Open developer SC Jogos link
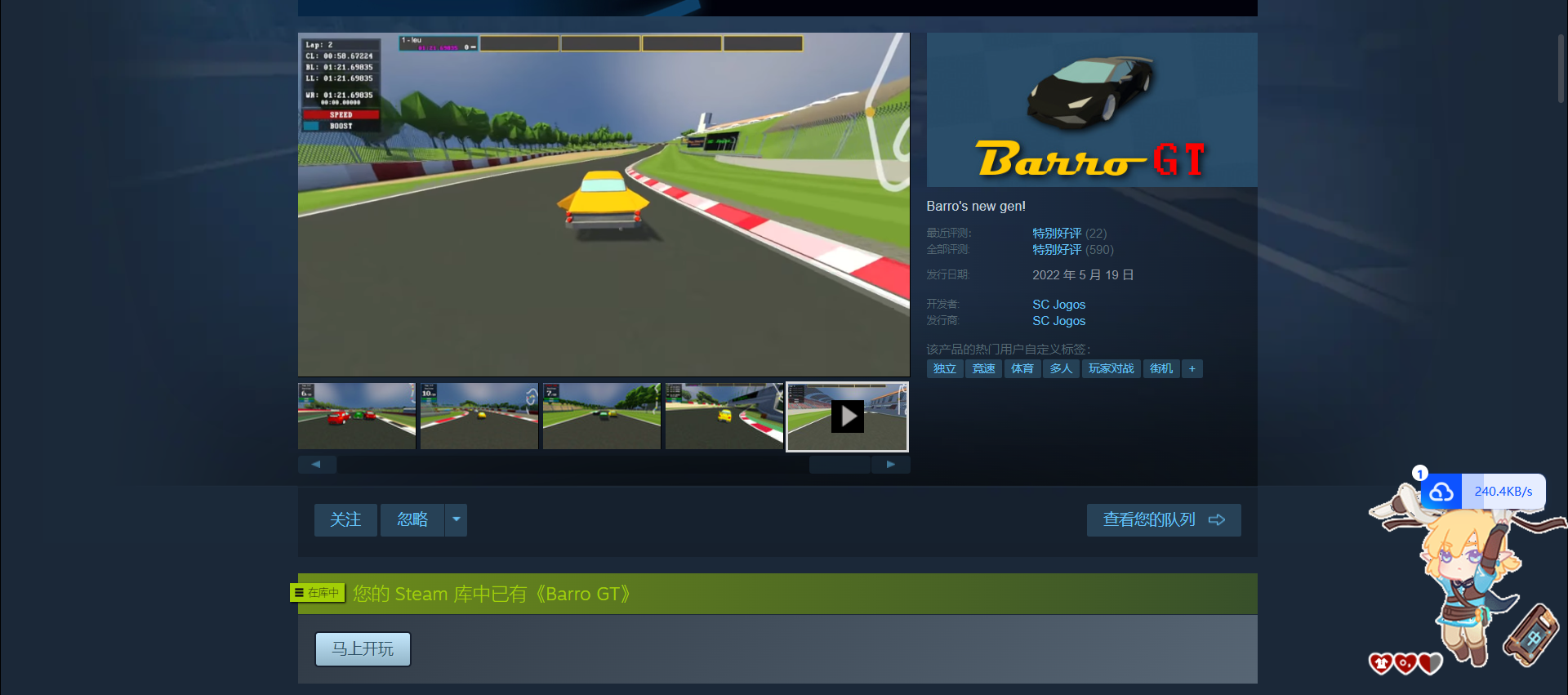Screen dimensions: 1568x695 (1058, 304)
